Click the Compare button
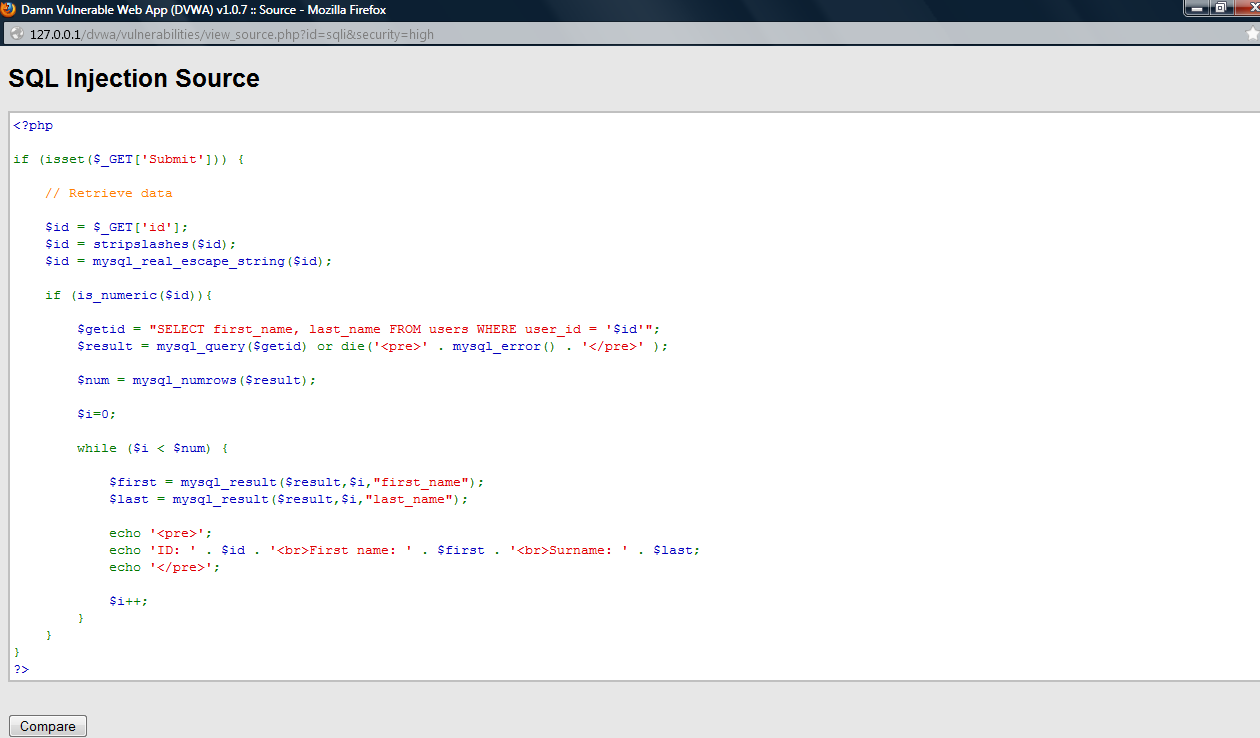 tap(48, 726)
